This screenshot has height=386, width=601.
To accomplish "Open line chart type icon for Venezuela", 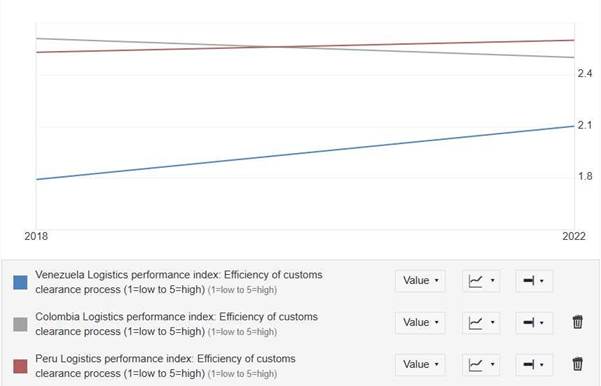I will 481,281.
